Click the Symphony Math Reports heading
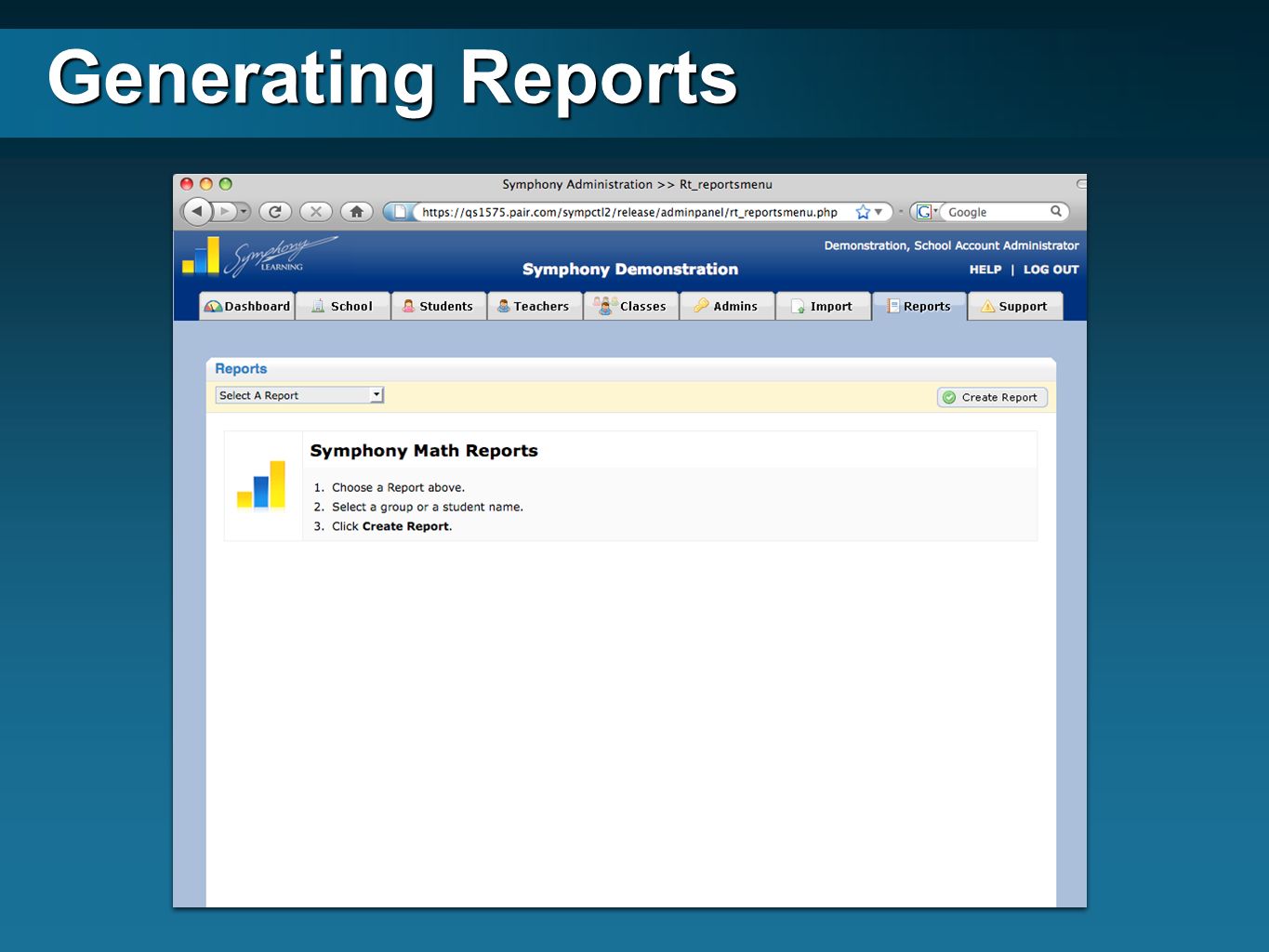1269x952 pixels. 424,451
